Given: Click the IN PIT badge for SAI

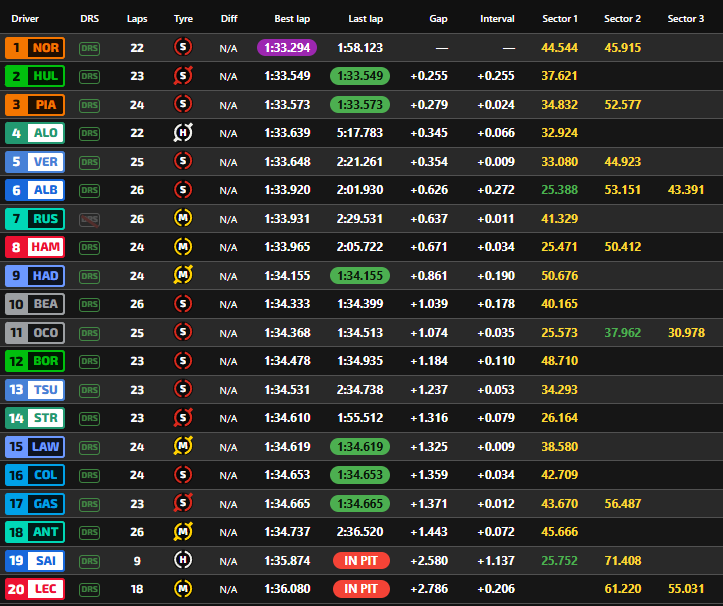Looking at the screenshot, I should pos(361,561).
